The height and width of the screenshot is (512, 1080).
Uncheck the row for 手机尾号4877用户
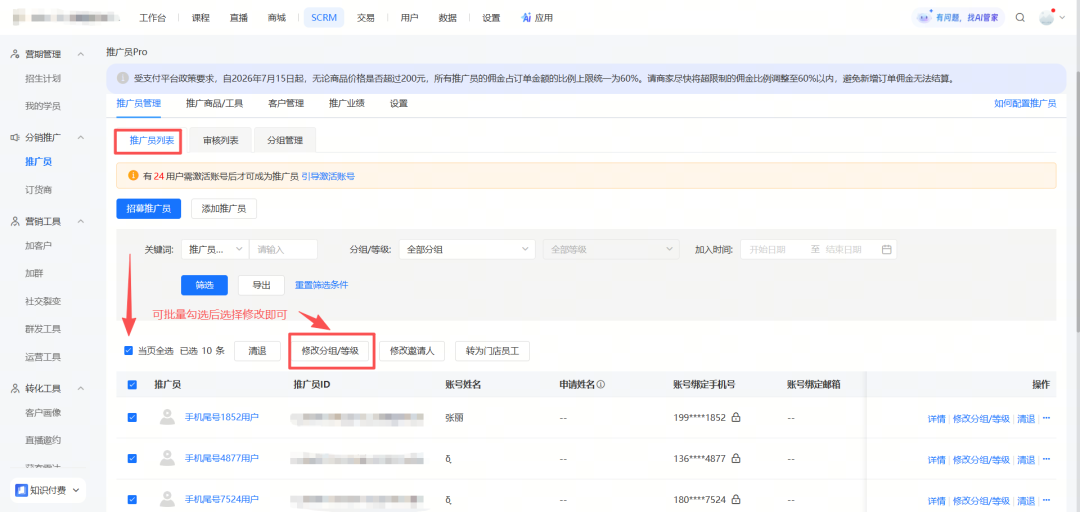132,459
